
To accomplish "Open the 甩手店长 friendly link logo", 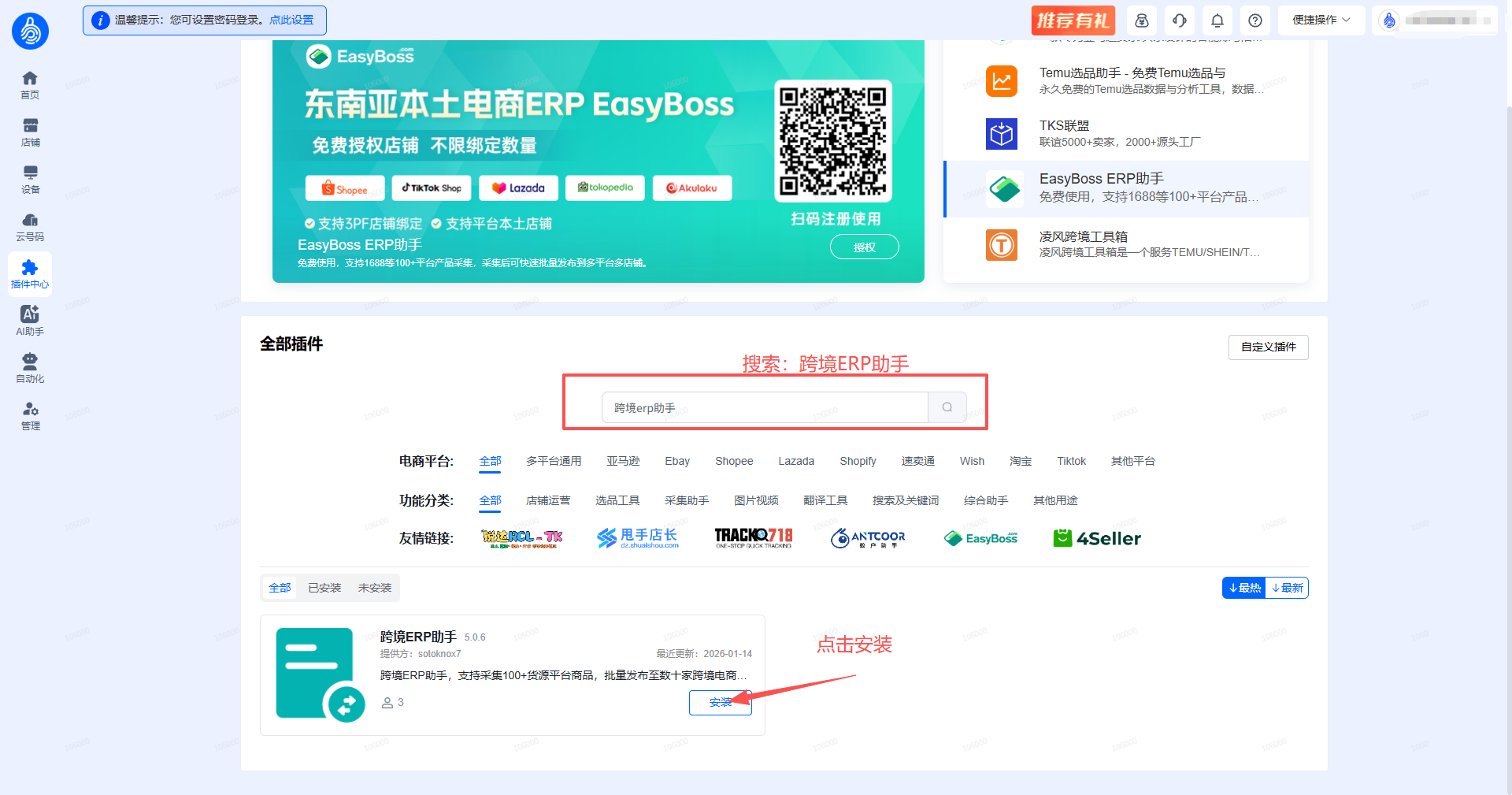I will point(638,538).
